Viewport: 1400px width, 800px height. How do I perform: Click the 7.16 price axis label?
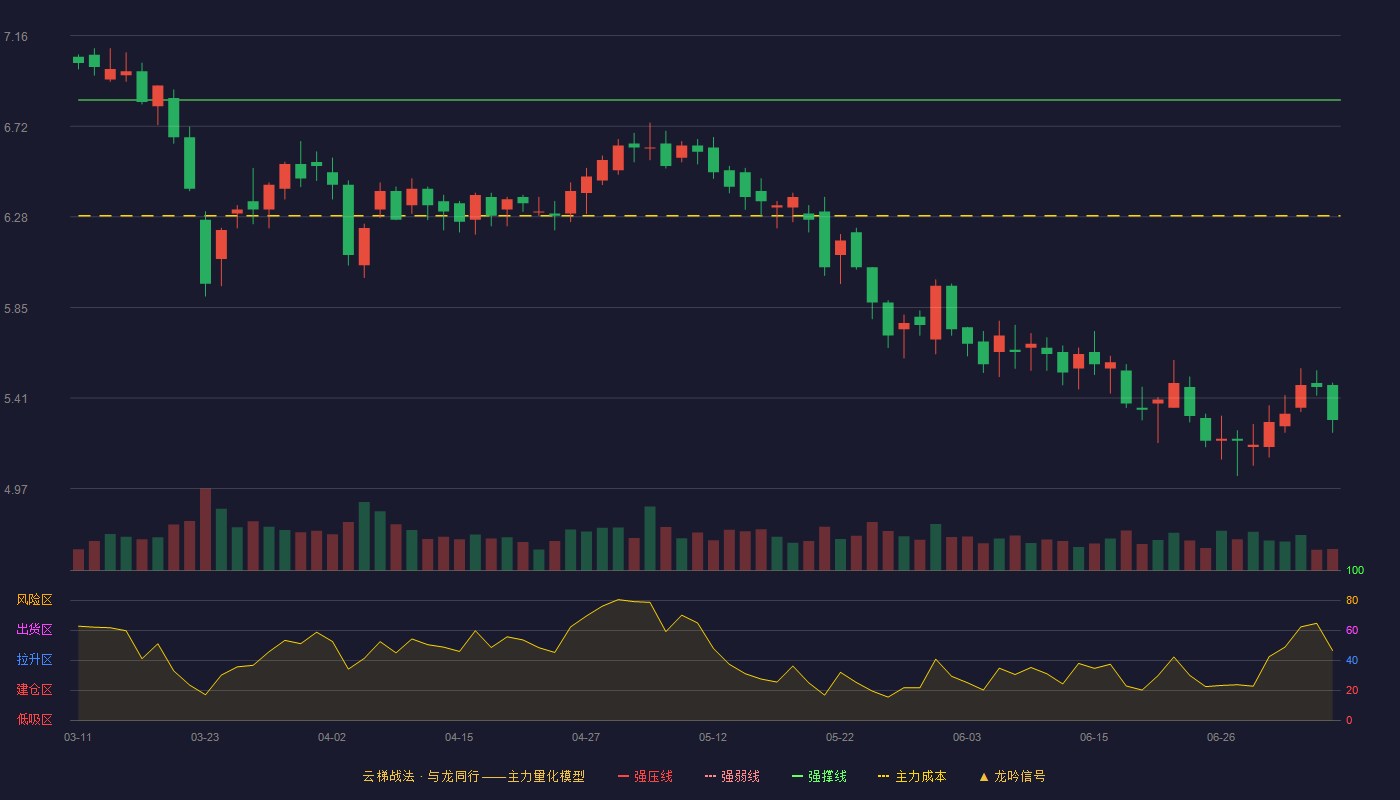16,37
